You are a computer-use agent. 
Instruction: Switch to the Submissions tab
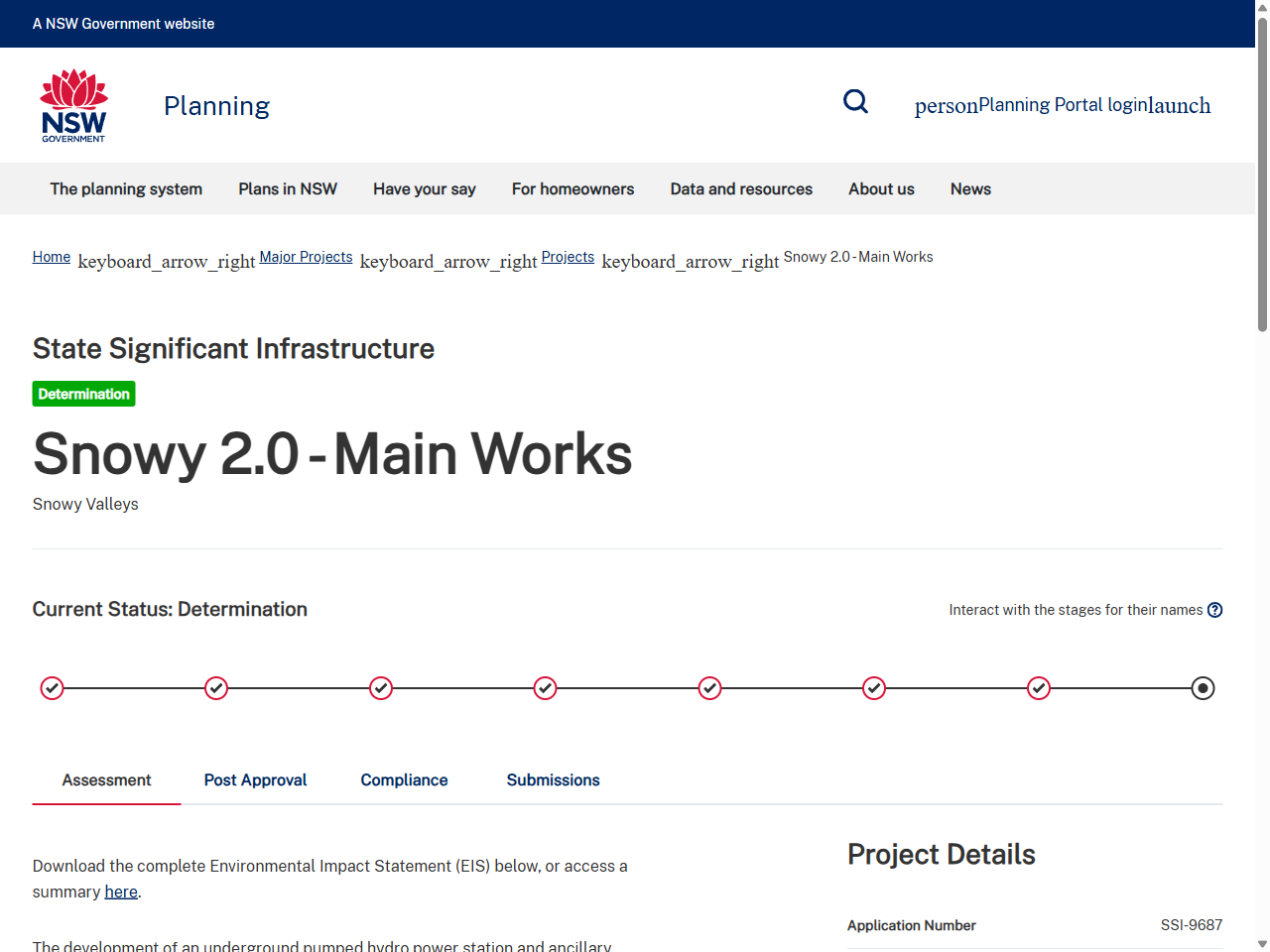tap(553, 780)
